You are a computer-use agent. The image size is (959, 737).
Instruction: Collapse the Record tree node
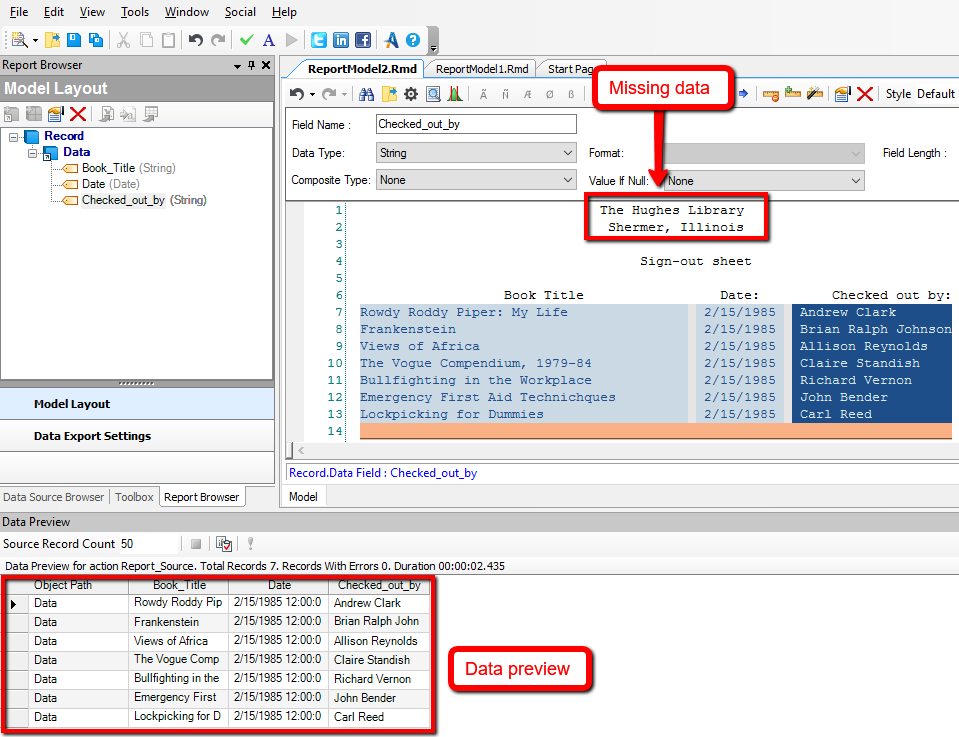14,136
